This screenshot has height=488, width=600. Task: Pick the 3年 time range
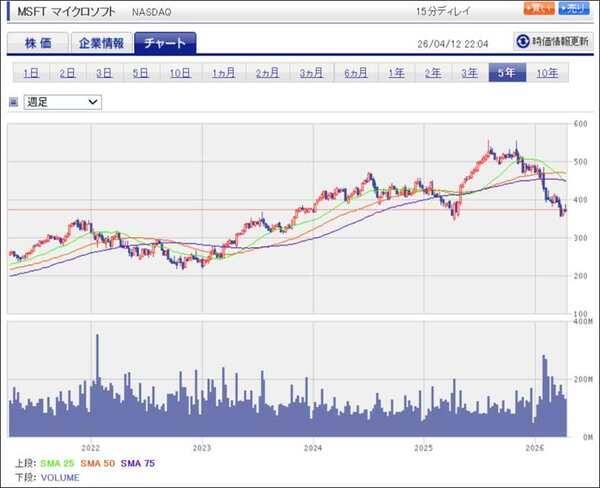[469, 72]
